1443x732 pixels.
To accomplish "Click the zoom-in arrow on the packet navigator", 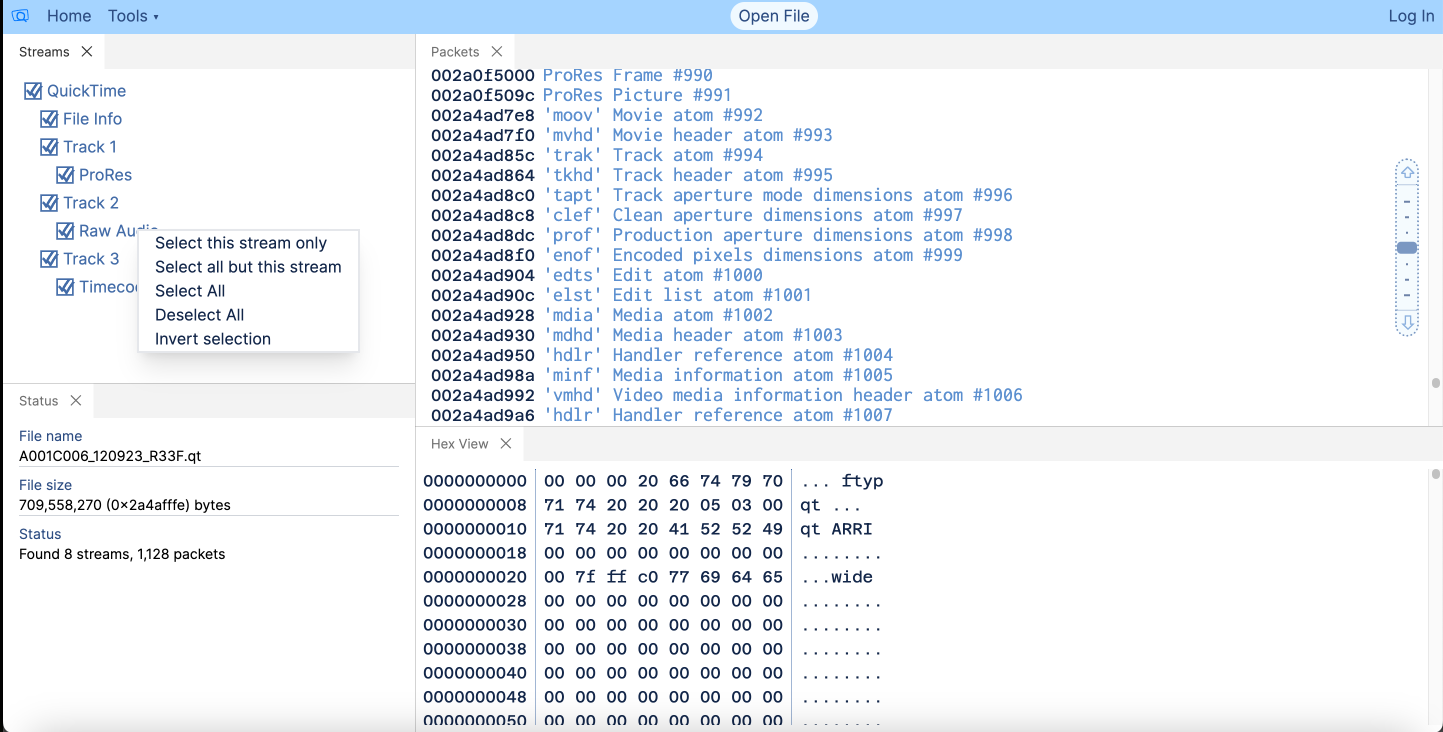I will tap(1407, 170).
